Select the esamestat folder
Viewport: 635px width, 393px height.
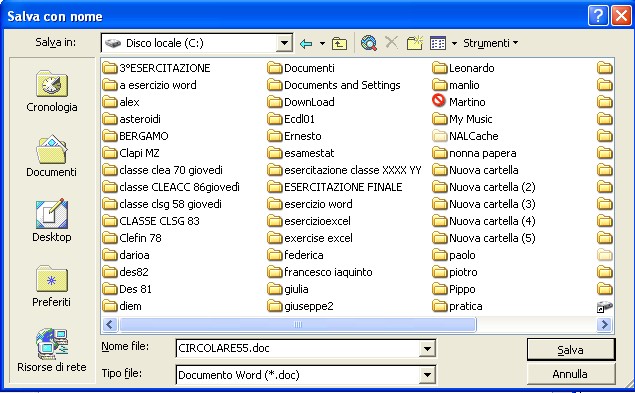click(301, 153)
